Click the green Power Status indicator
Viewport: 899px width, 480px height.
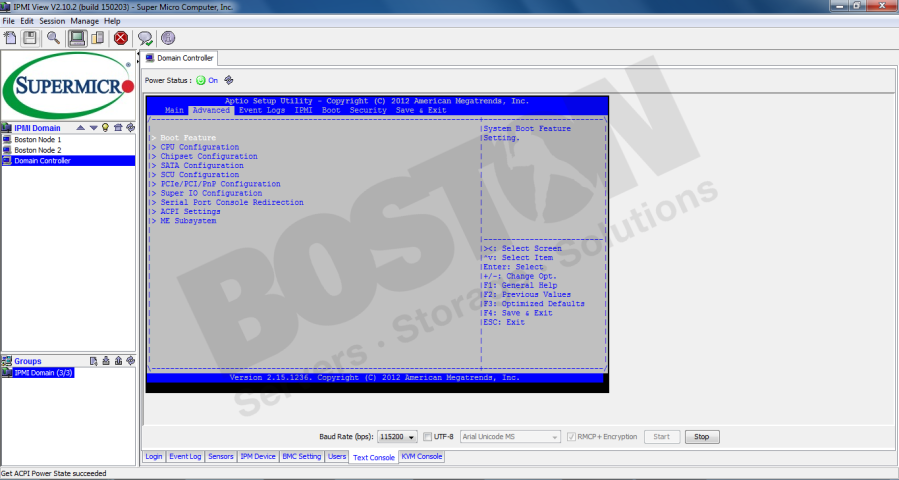point(201,80)
